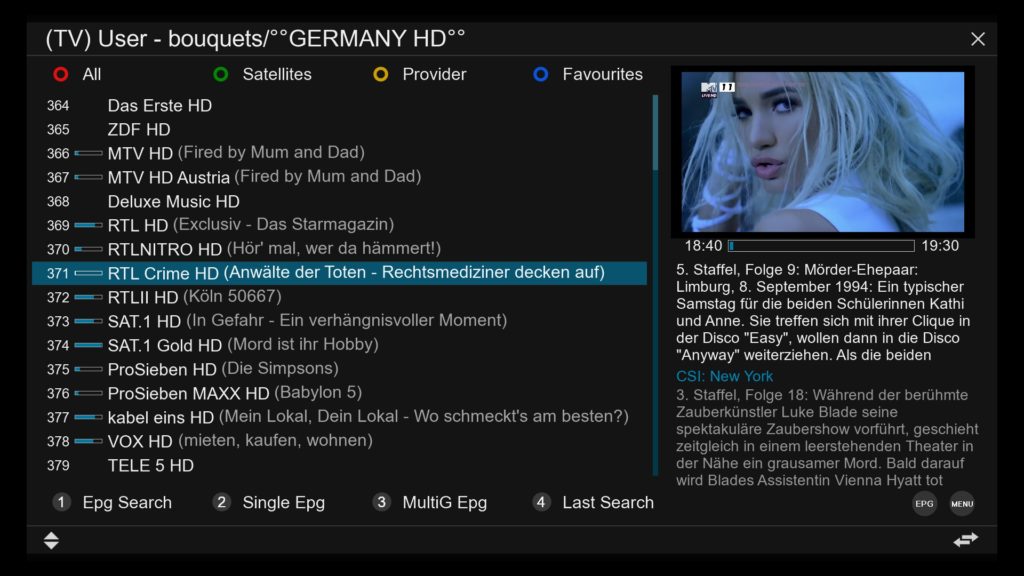Select channel 375 ProSieben HD
This screenshot has height=576, width=1024.
pyautogui.click(x=339, y=369)
